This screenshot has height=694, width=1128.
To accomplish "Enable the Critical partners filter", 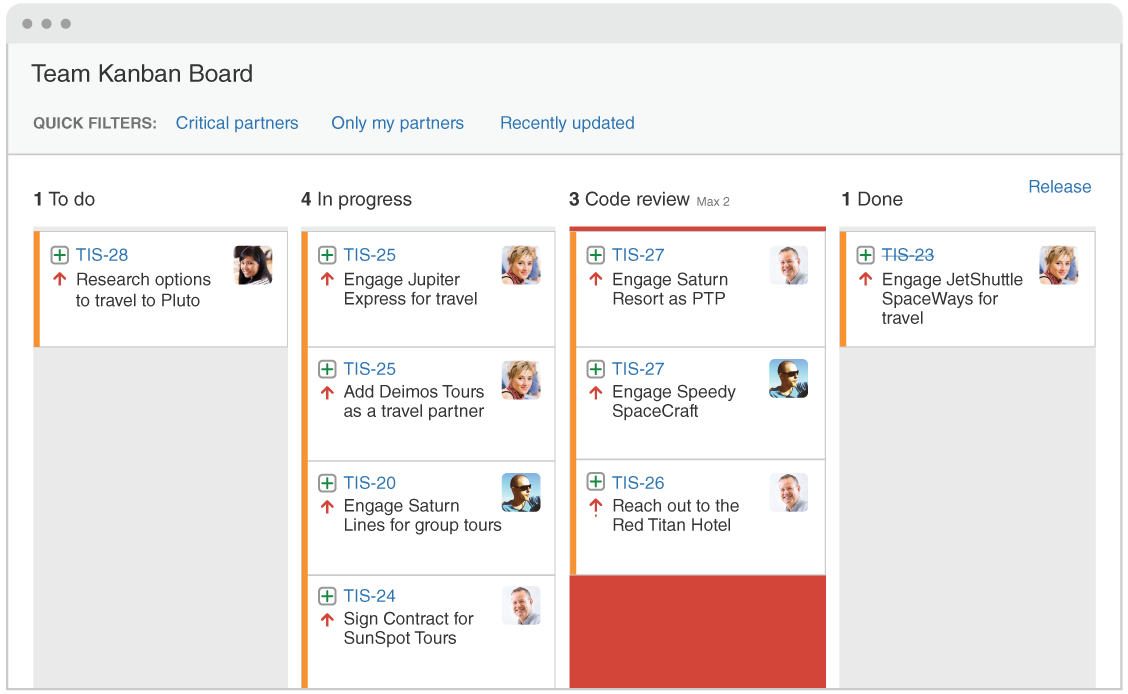I will tap(237, 123).
